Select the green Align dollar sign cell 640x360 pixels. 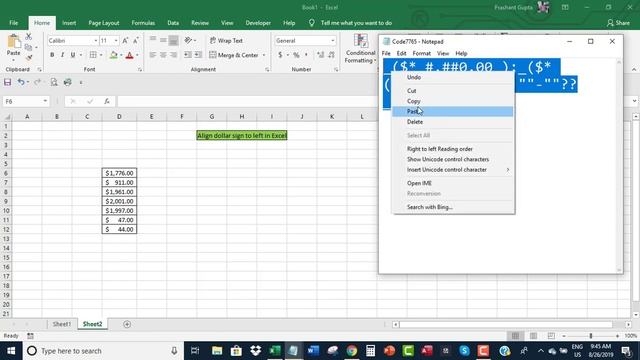tap(242, 136)
